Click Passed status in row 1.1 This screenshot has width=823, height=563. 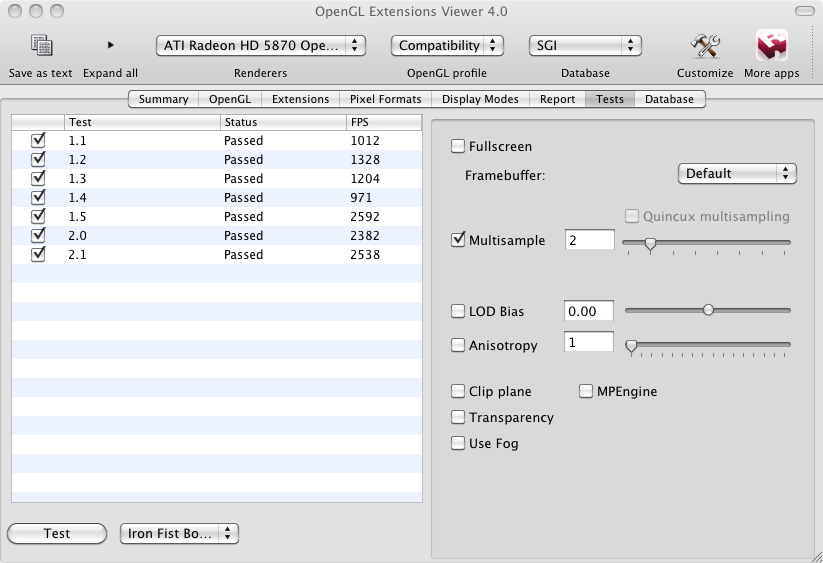(244, 141)
